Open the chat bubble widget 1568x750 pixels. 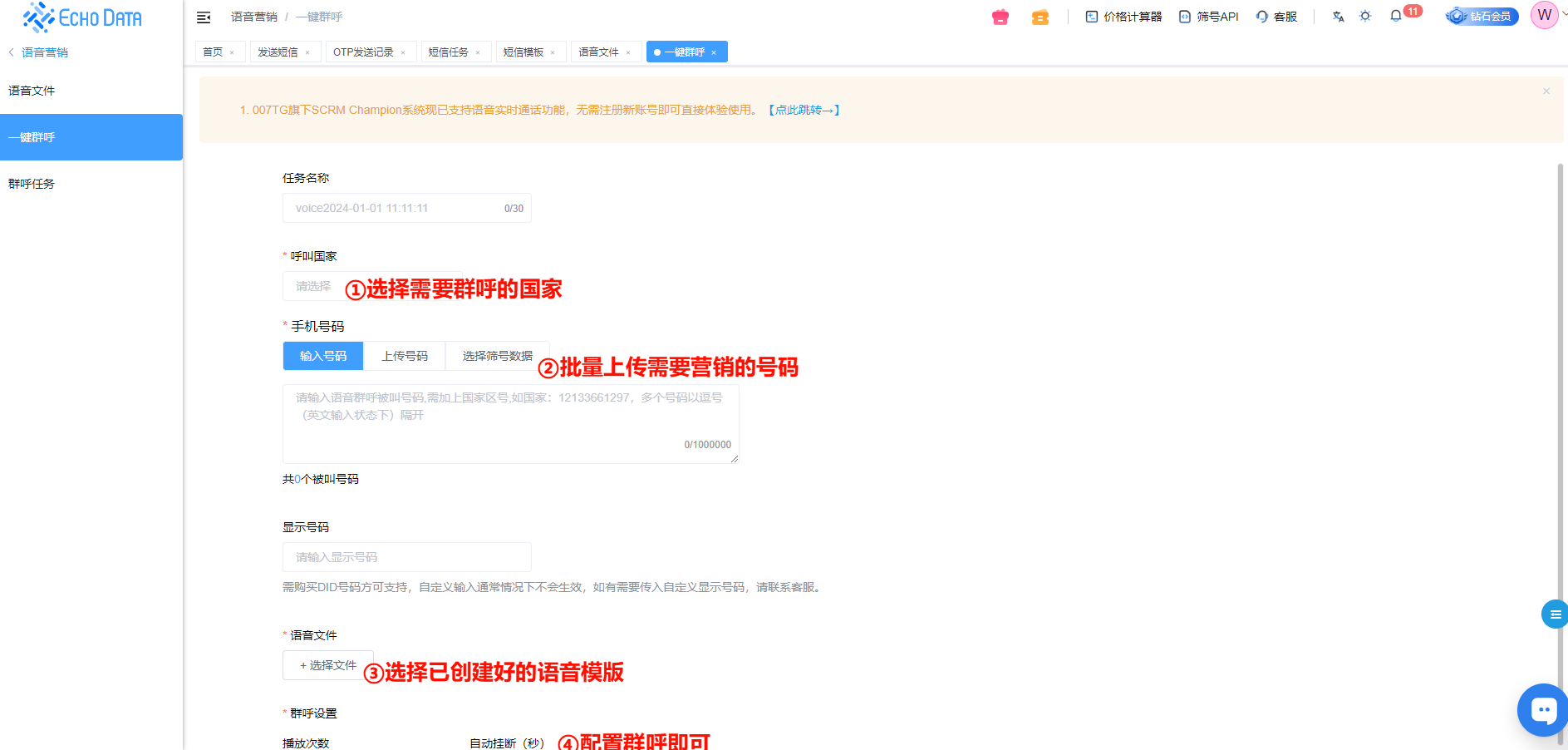[x=1542, y=709]
